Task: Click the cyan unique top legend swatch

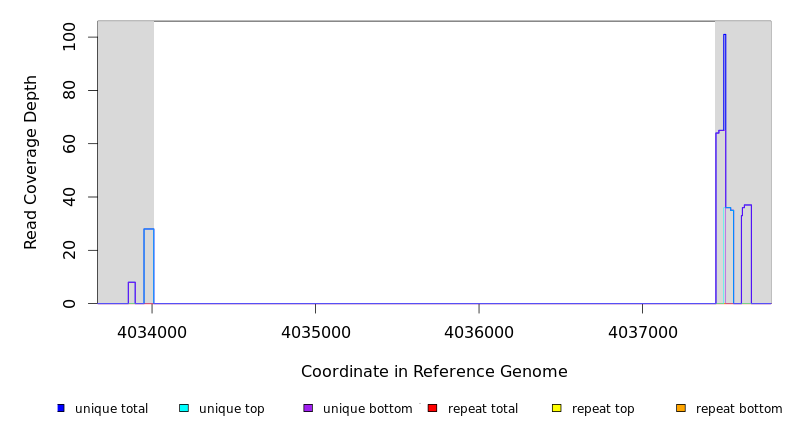Action: point(184,408)
